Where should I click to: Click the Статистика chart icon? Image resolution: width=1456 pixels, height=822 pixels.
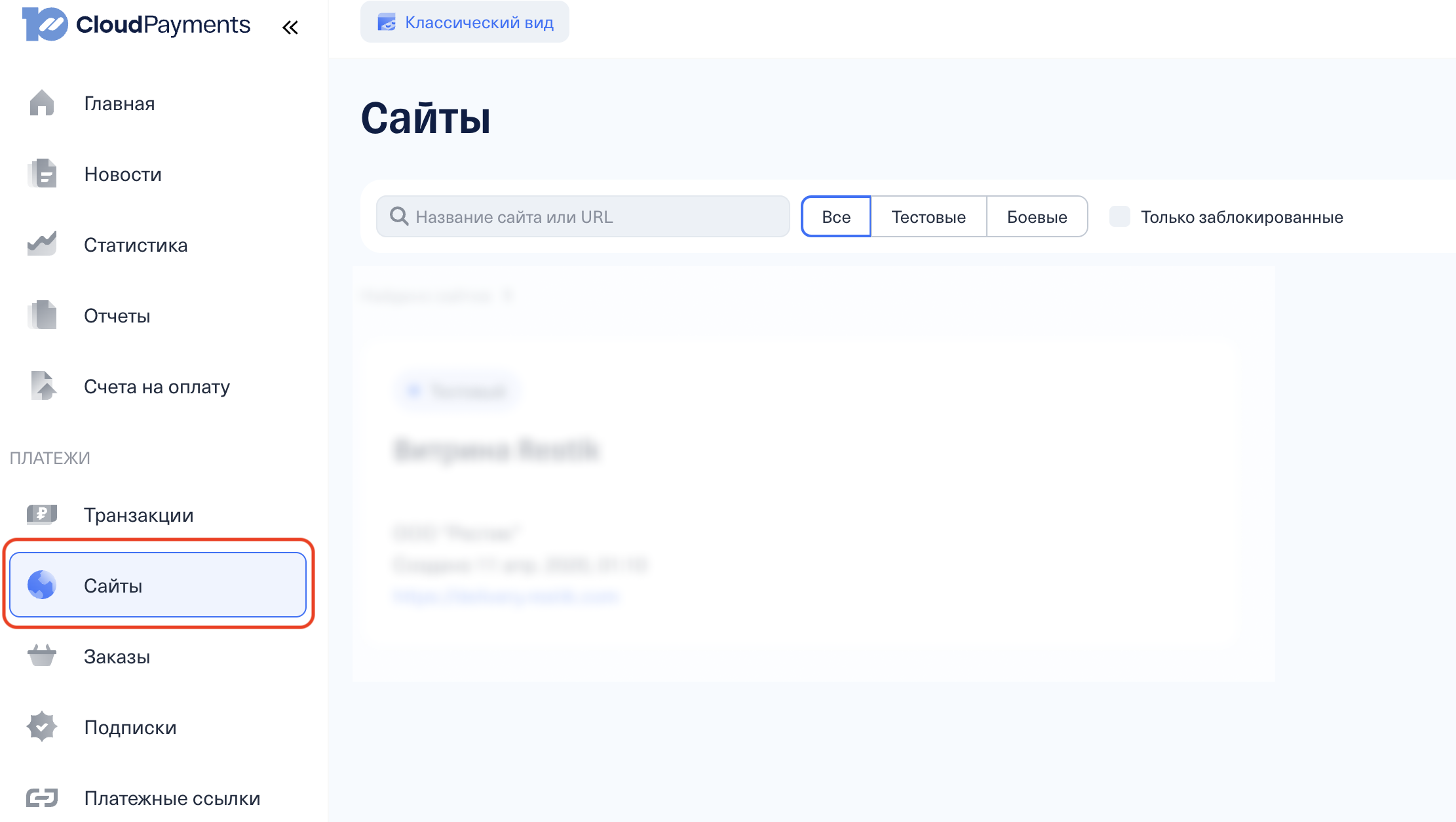tap(42, 244)
